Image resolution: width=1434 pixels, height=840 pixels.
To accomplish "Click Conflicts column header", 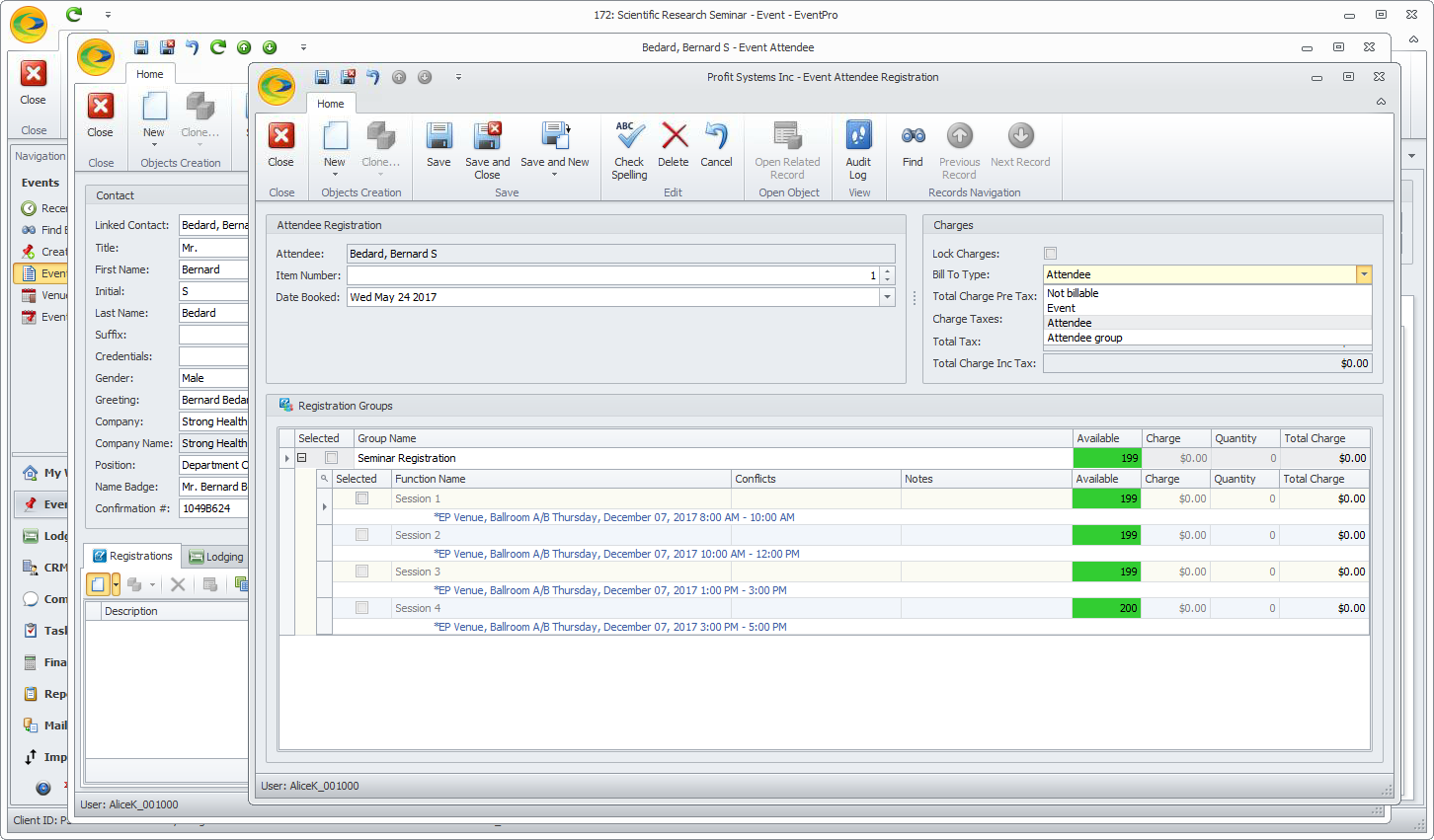I will click(x=816, y=479).
